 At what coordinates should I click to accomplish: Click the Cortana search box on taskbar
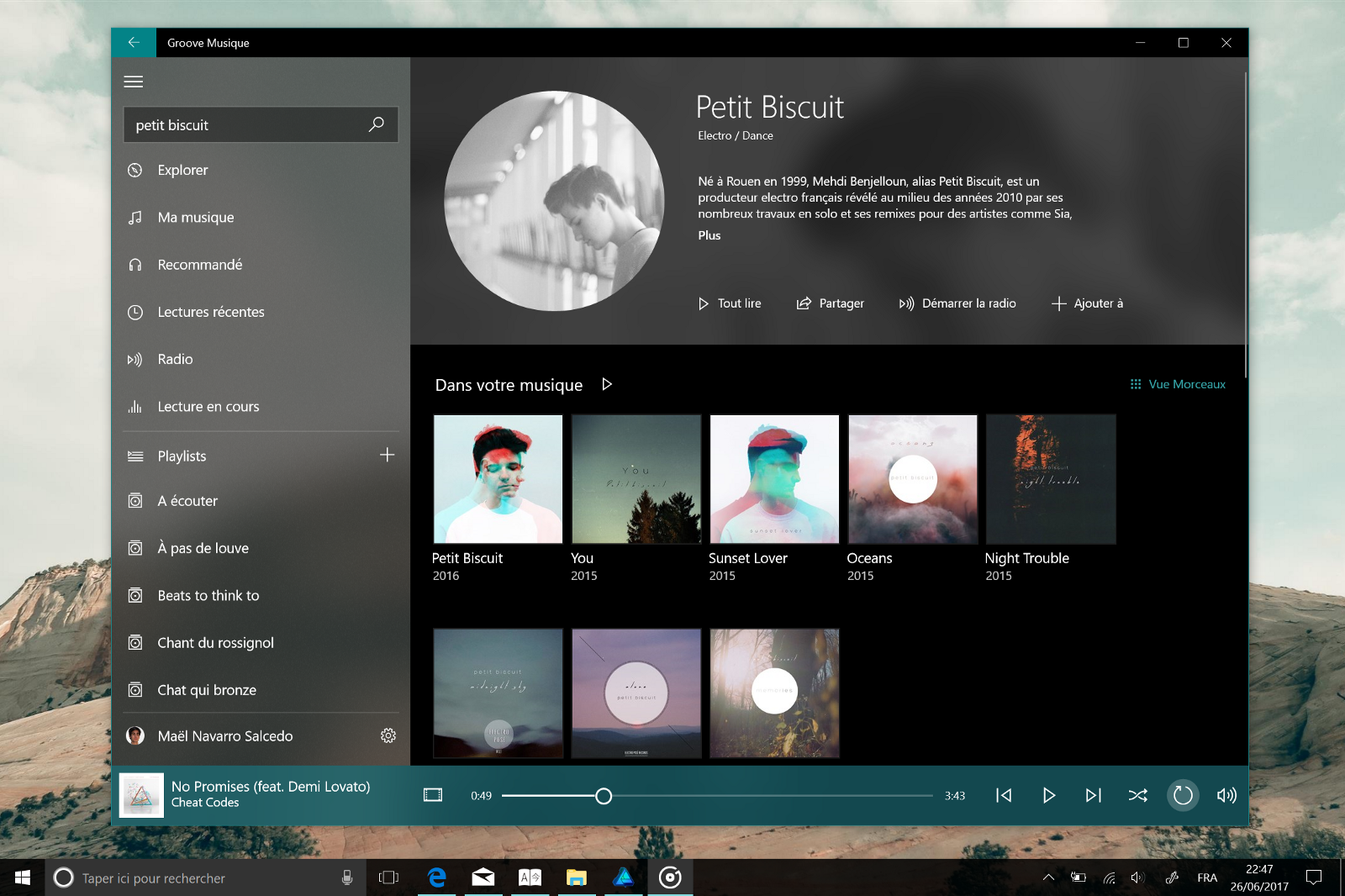tap(206, 878)
